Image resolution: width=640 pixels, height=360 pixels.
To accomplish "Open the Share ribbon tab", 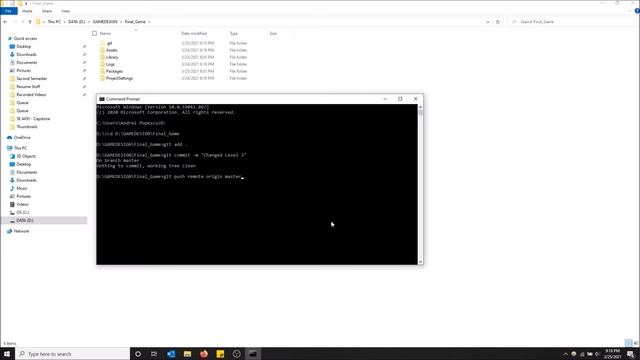I will click(47, 11).
